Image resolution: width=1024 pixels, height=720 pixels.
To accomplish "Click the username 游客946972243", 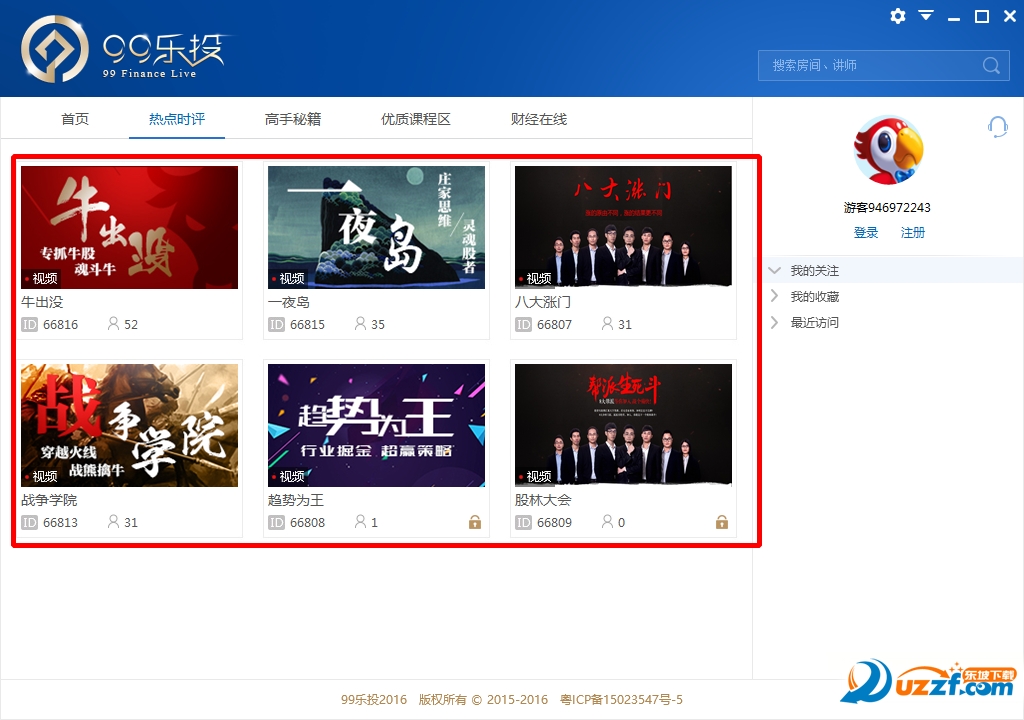I will pyautogui.click(x=887, y=208).
